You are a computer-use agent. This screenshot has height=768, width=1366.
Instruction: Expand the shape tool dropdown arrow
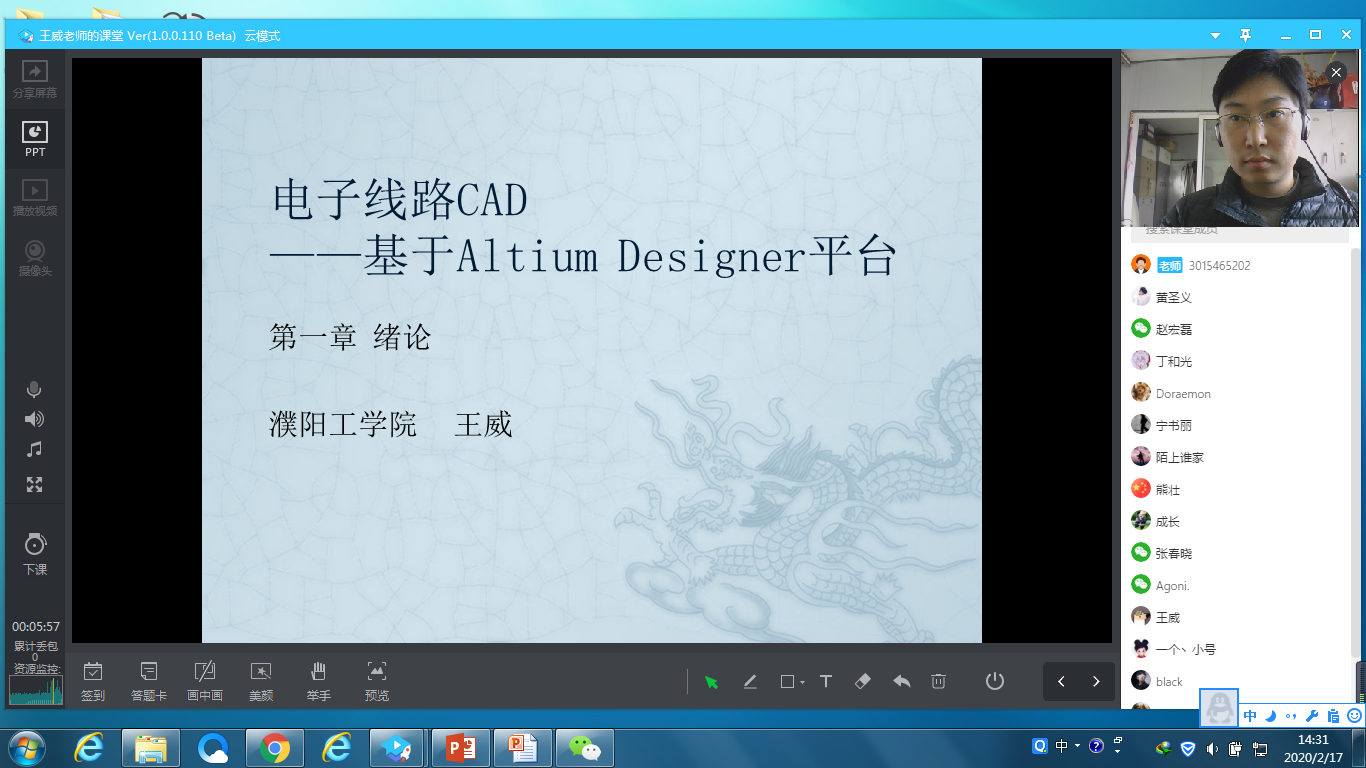pos(802,683)
